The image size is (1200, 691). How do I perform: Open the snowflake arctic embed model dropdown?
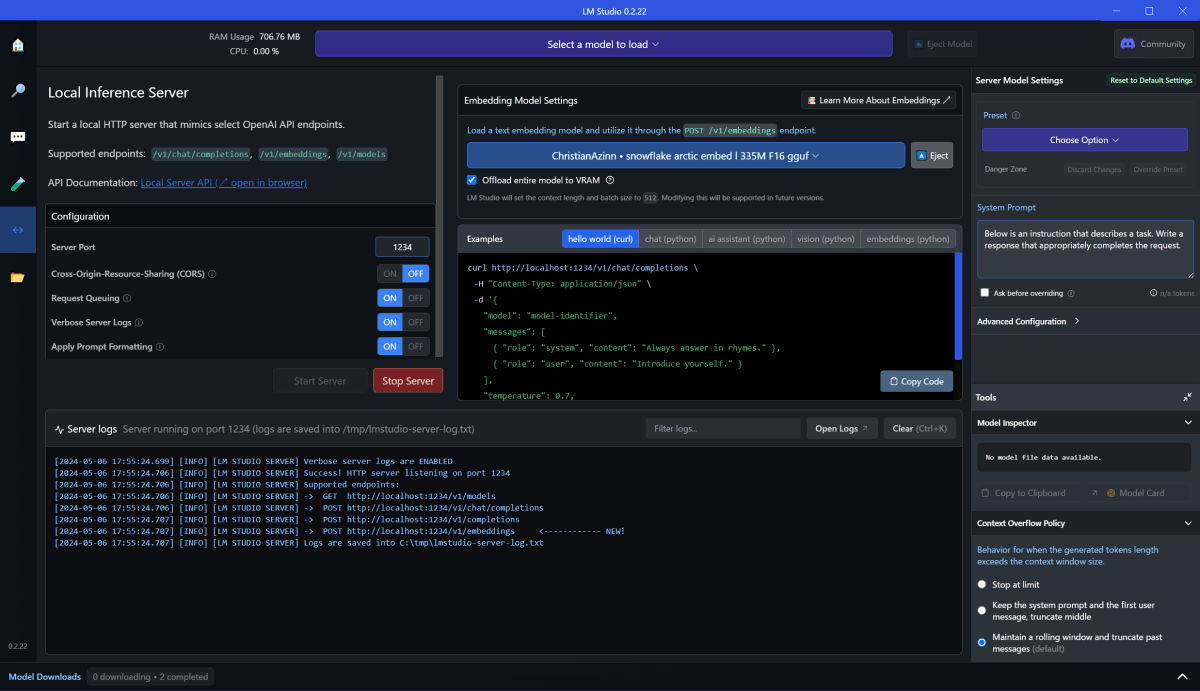coord(685,155)
